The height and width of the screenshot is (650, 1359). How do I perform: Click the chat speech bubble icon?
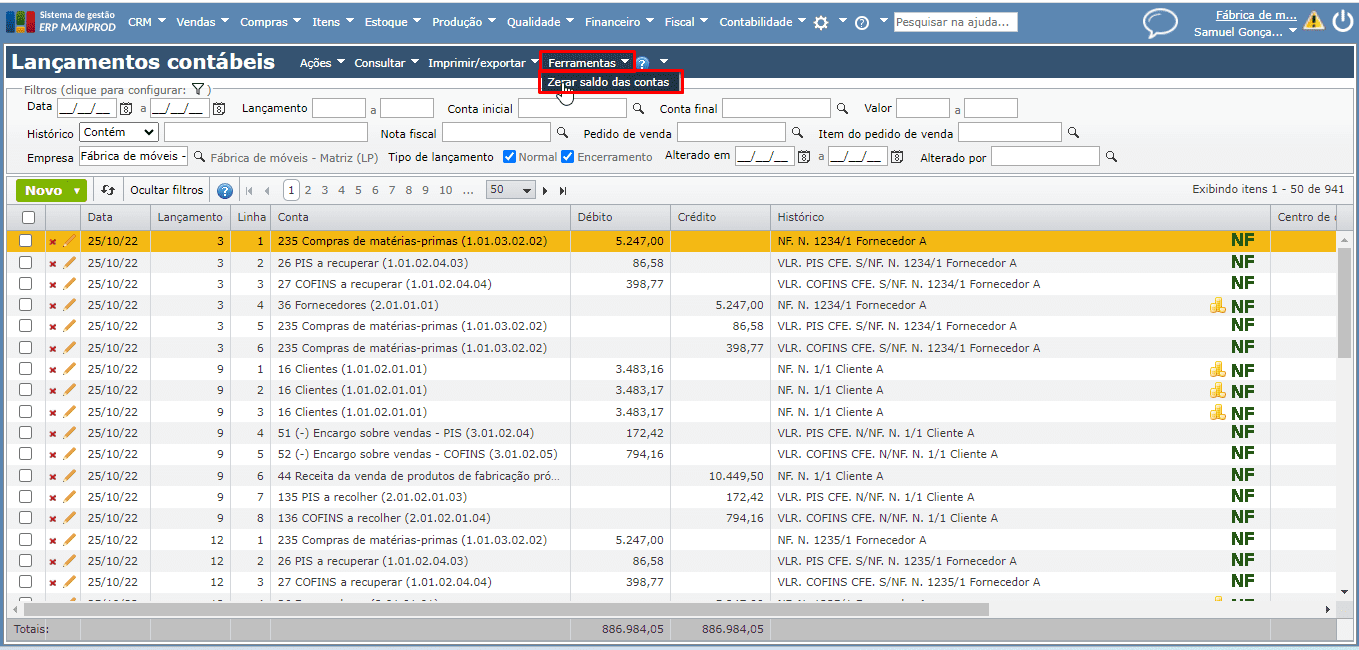(1160, 23)
